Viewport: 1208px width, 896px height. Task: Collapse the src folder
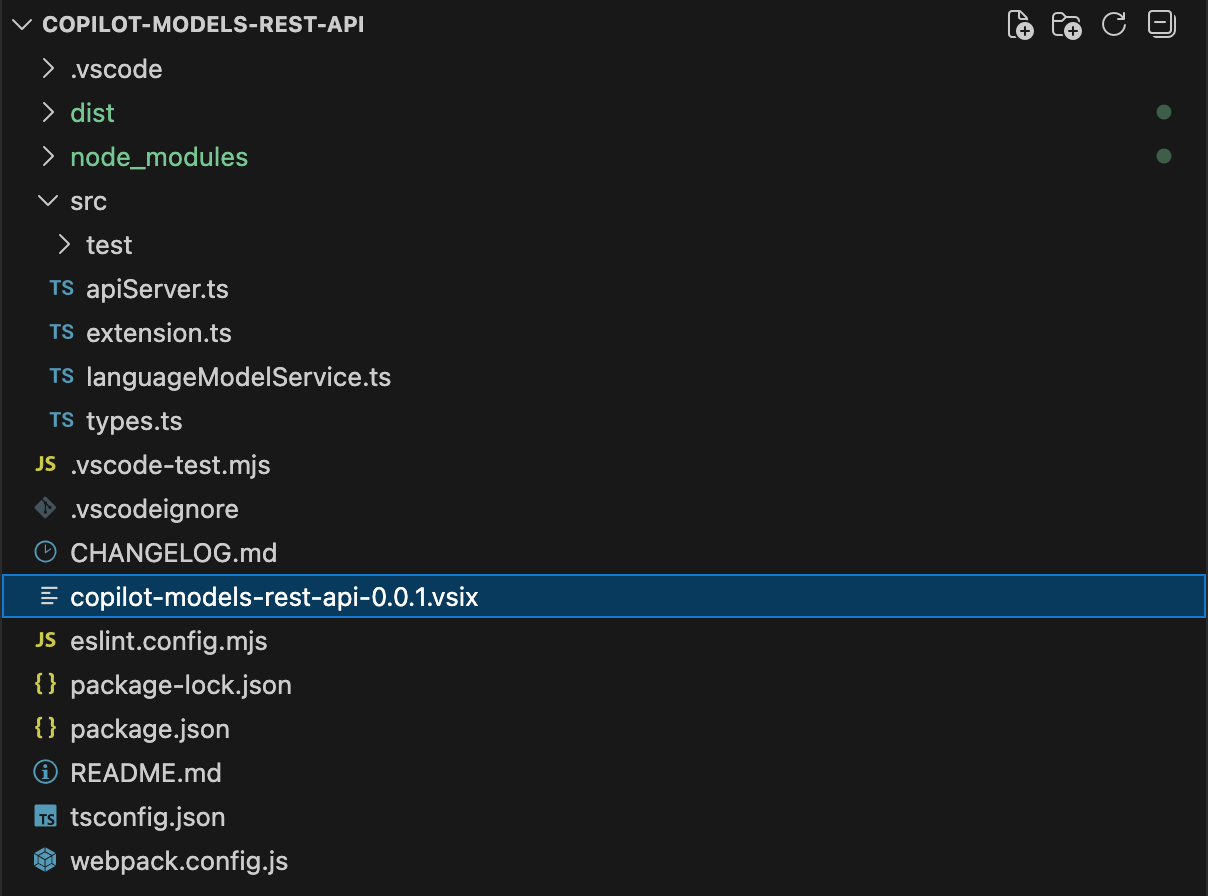[x=47, y=201]
